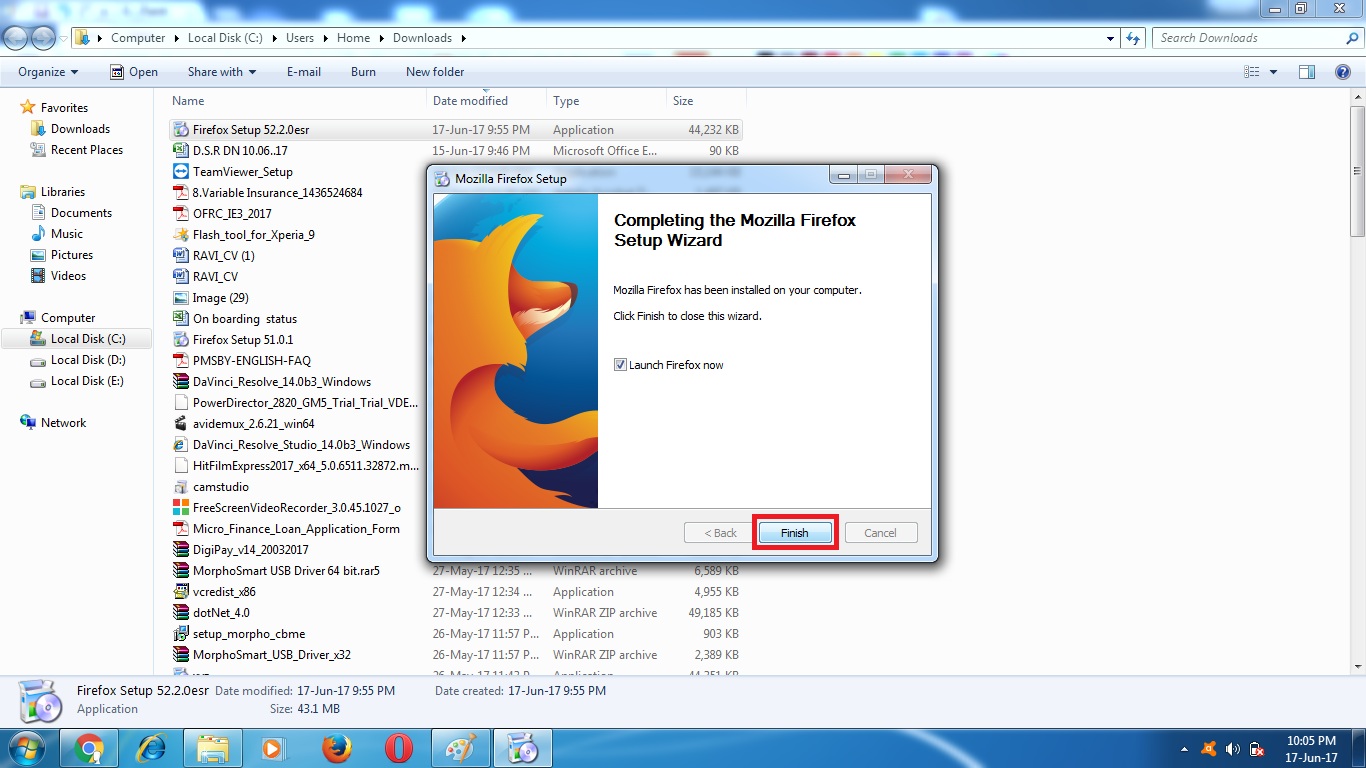Open Explorer help with the question mark icon
This screenshot has height=768, width=1366.
pyautogui.click(x=1343, y=72)
